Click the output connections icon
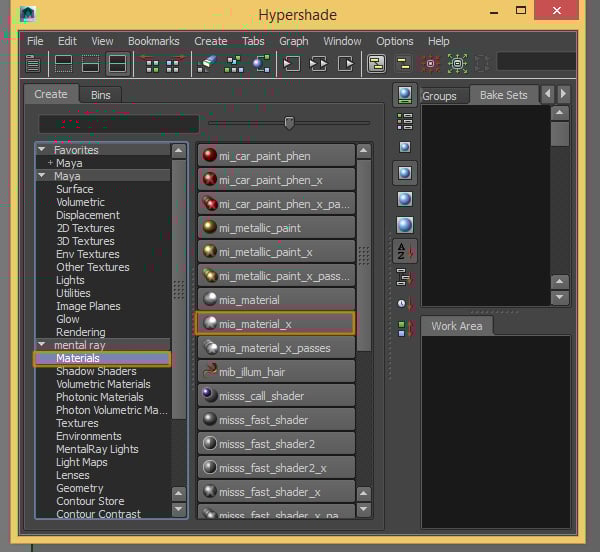Screen dimensions: 600x552 [x=346, y=64]
